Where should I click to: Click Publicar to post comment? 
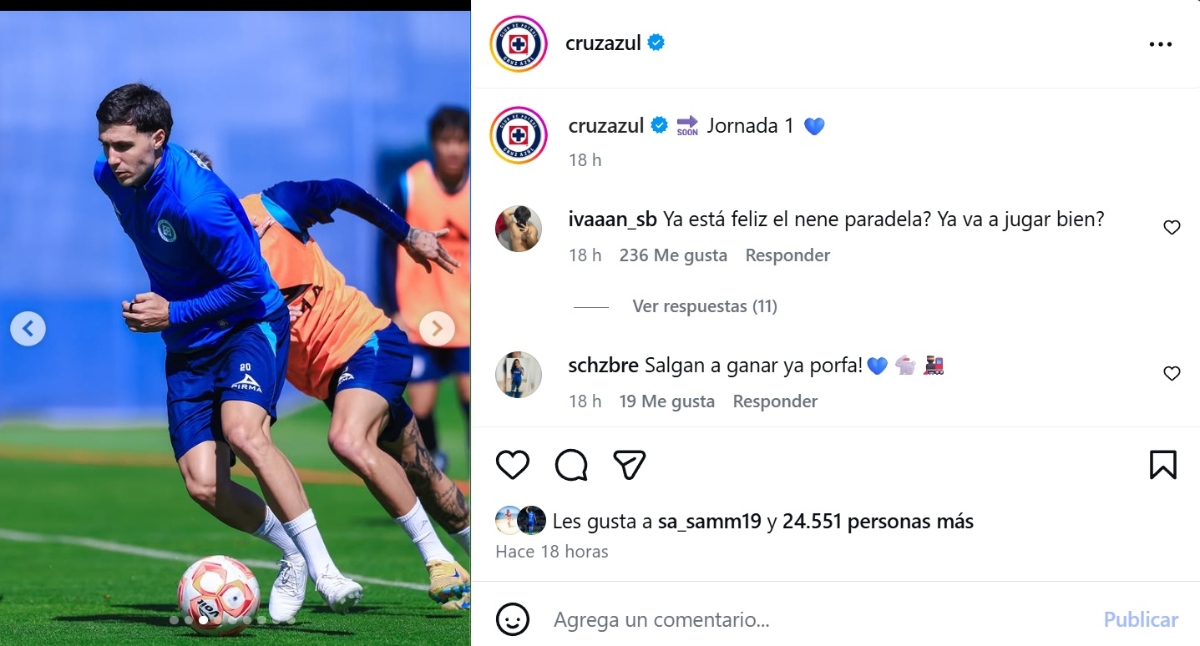(1141, 620)
